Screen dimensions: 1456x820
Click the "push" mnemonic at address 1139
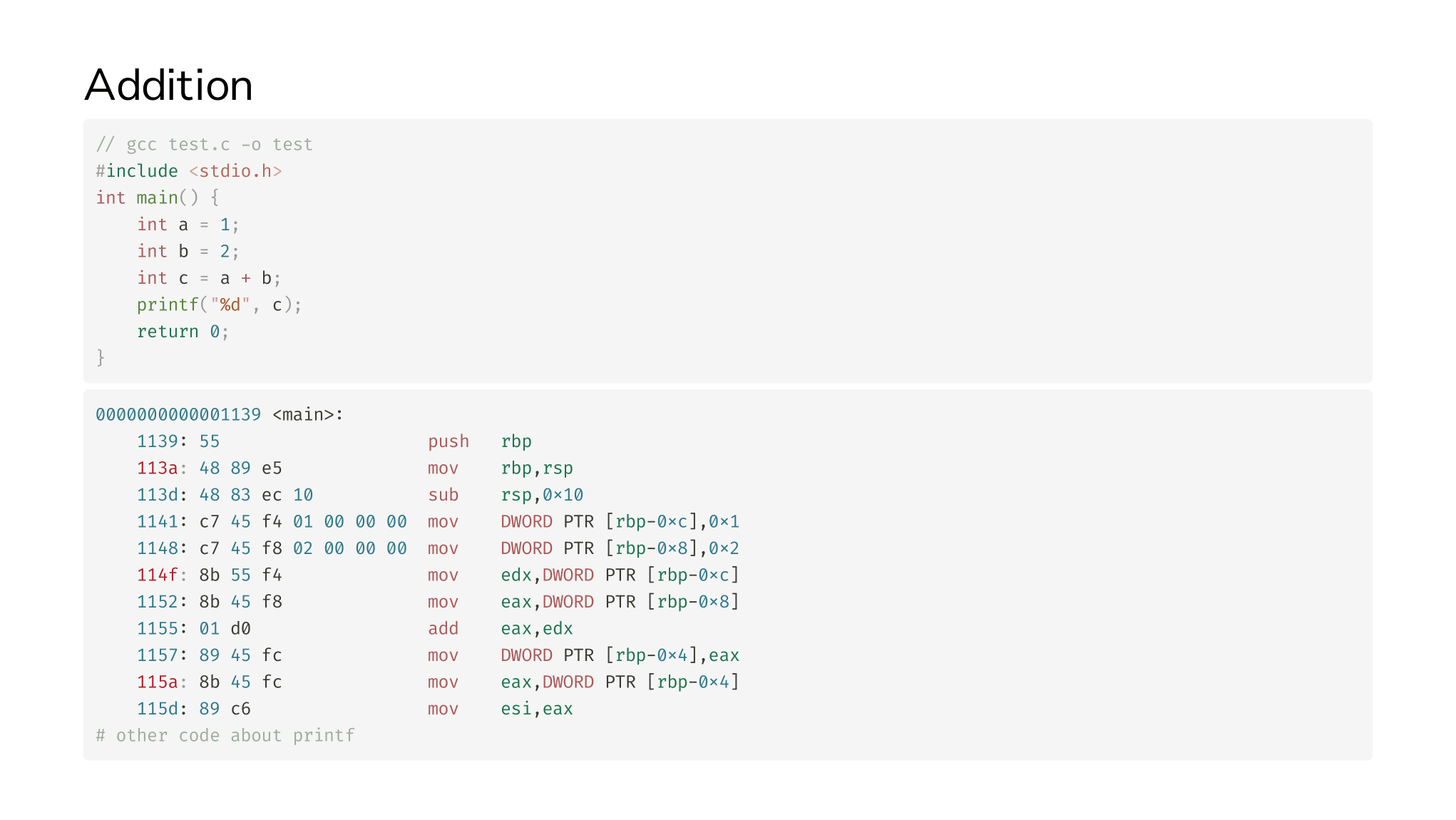point(448,441)
